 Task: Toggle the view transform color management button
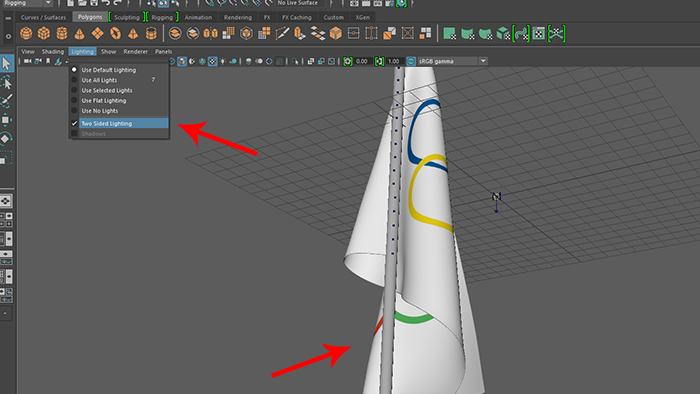coord(411,61)
